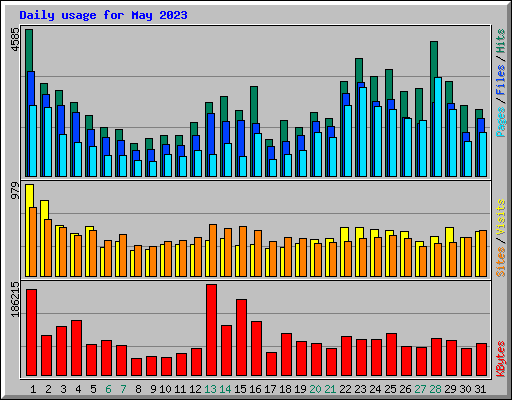Click the 979 axis value

tap(15, 190)
